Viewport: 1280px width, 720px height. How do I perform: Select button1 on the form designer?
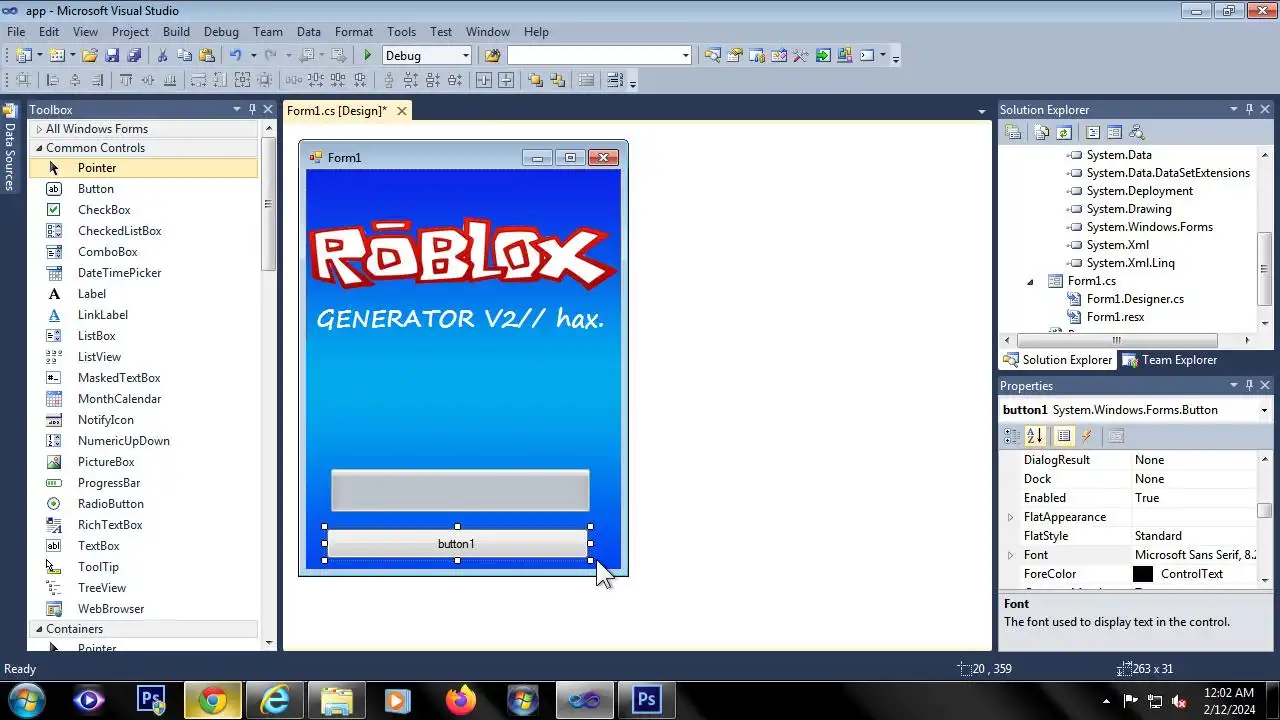[456, 544]
